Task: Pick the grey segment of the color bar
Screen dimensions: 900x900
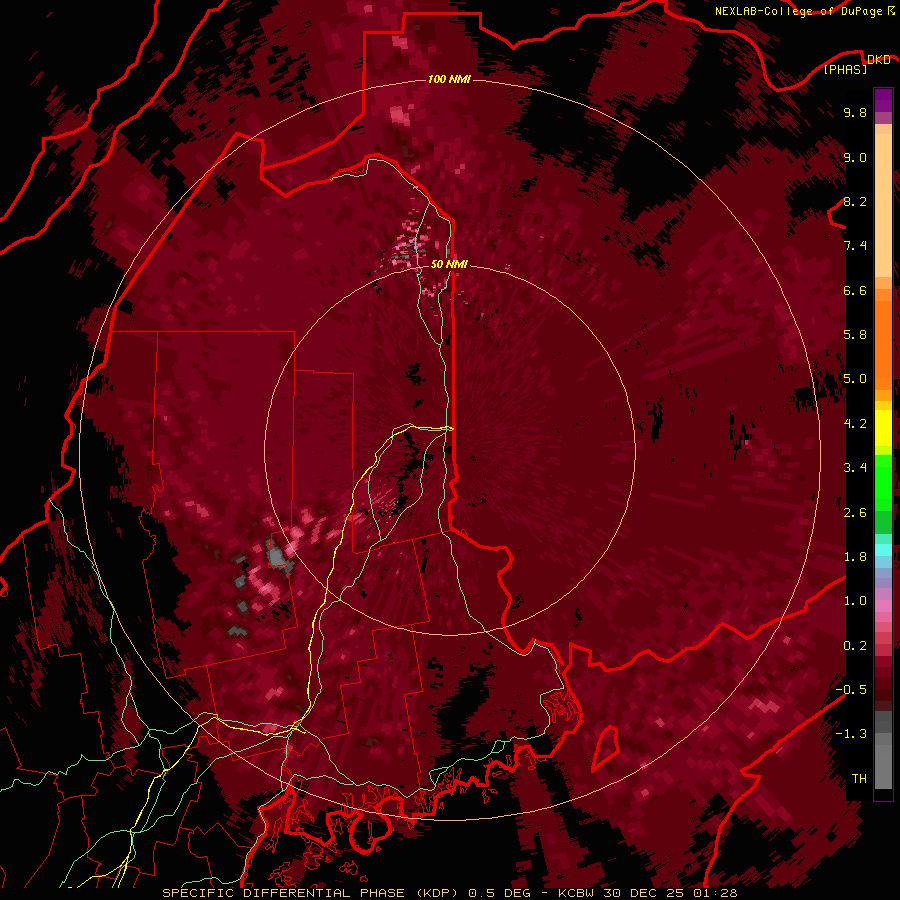Action: (883, 750)
